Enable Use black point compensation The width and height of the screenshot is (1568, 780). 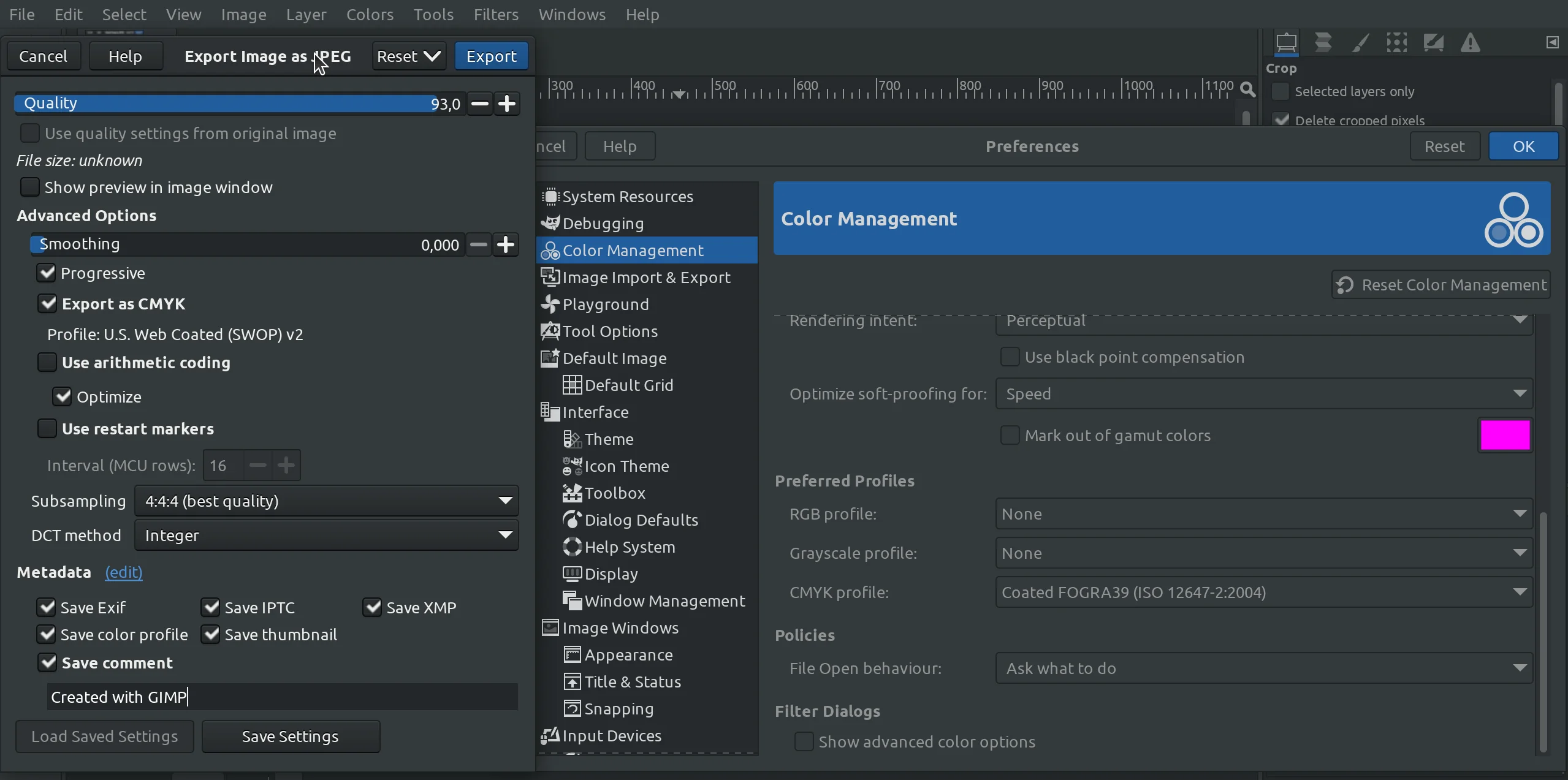tap(1010, 357)
